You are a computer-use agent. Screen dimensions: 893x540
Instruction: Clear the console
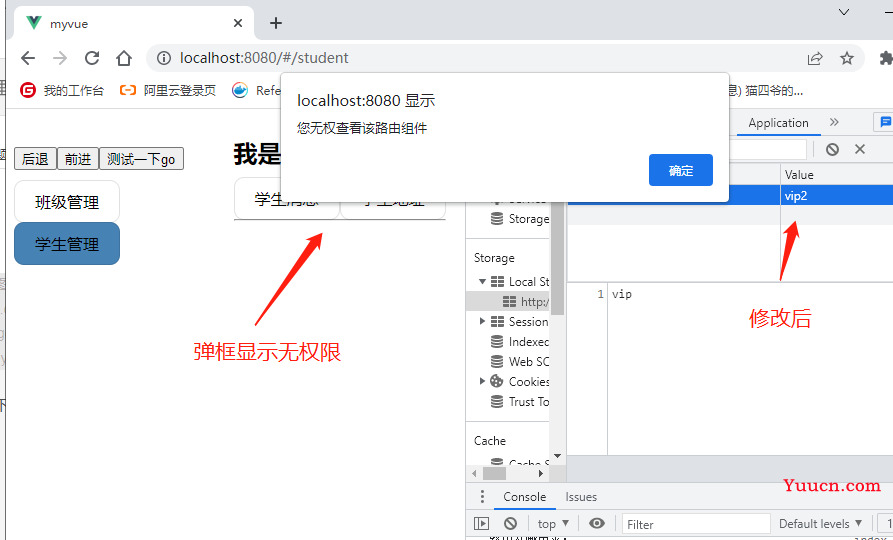pos(510,523)
